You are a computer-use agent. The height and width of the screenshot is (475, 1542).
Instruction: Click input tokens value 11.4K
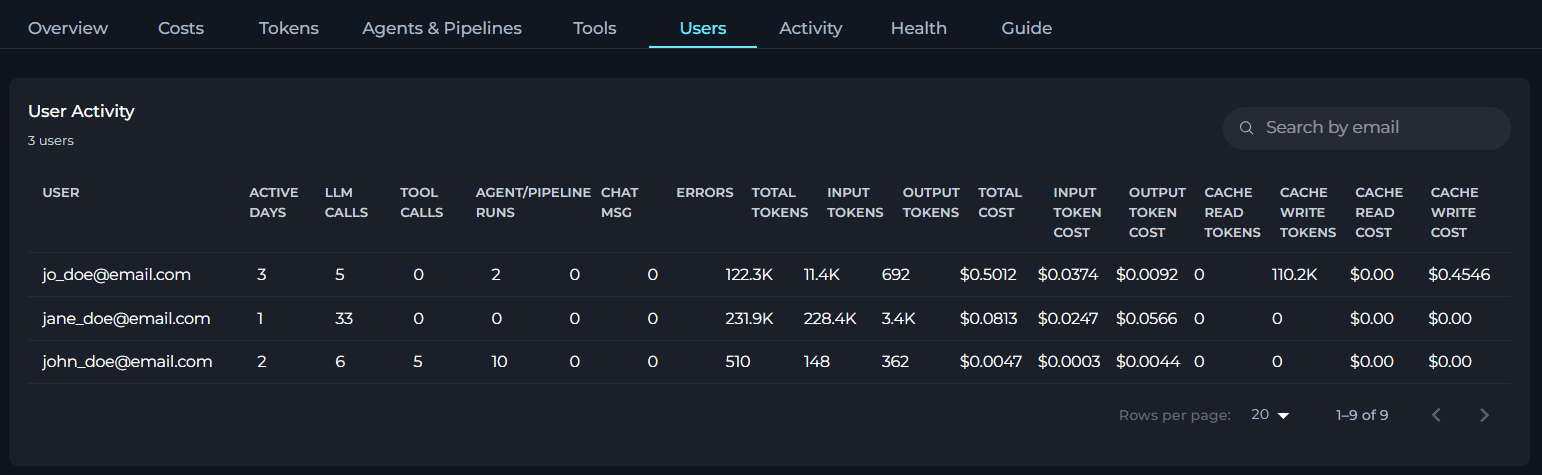824,274
